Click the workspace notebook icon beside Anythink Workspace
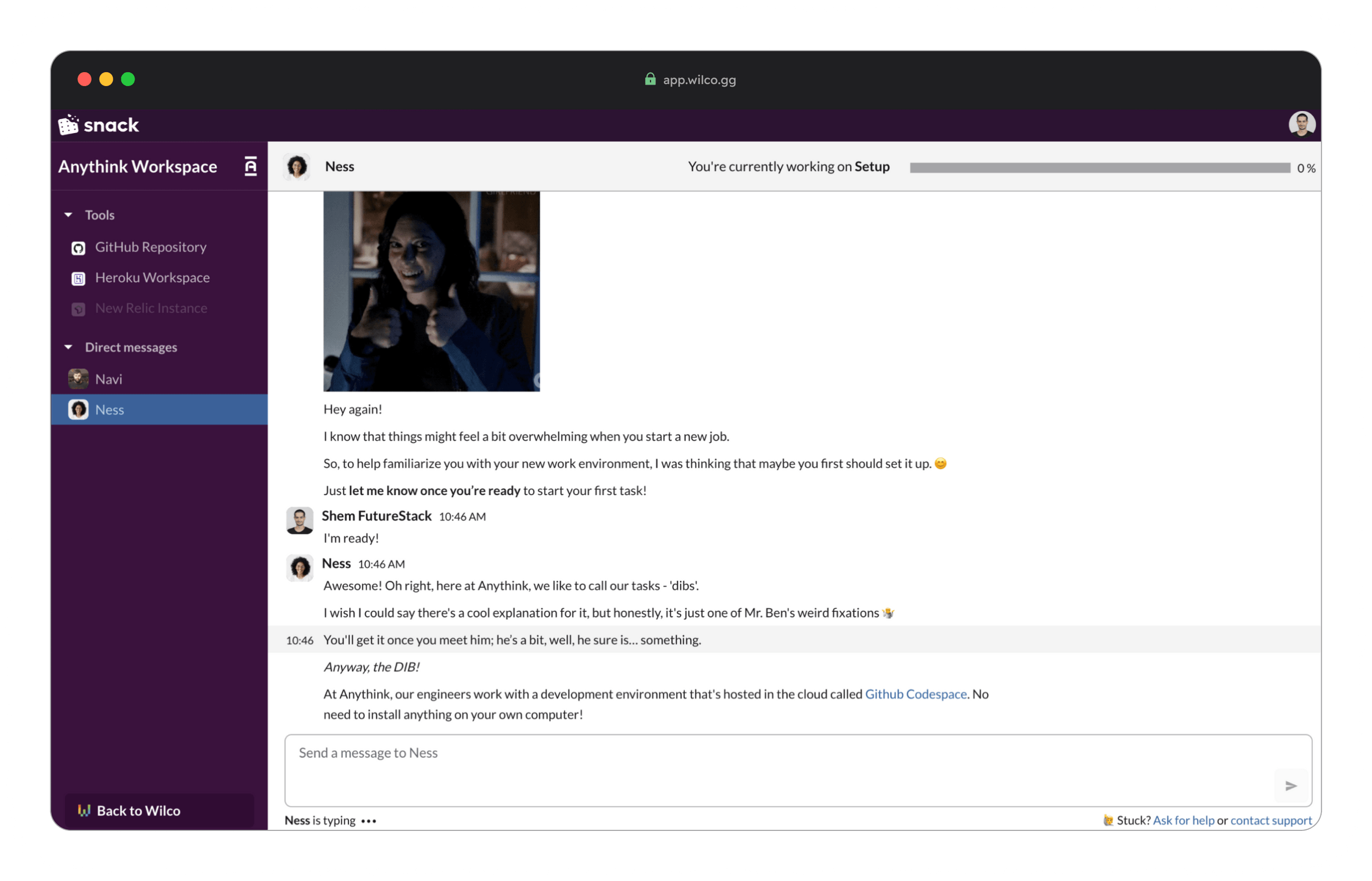 click(x=251, y=167)
